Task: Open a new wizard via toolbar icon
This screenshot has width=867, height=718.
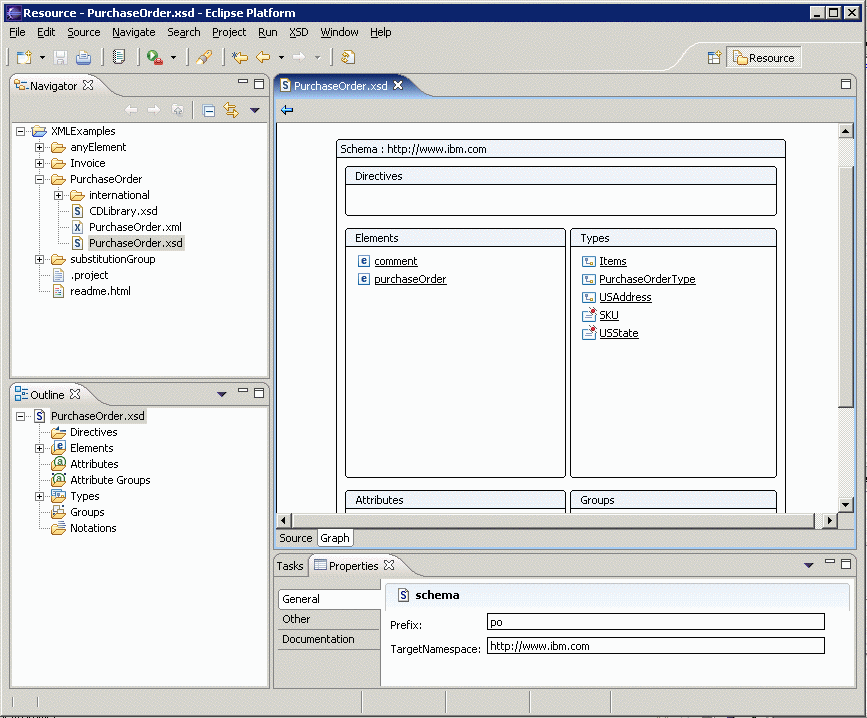Action: coord(23,57)
